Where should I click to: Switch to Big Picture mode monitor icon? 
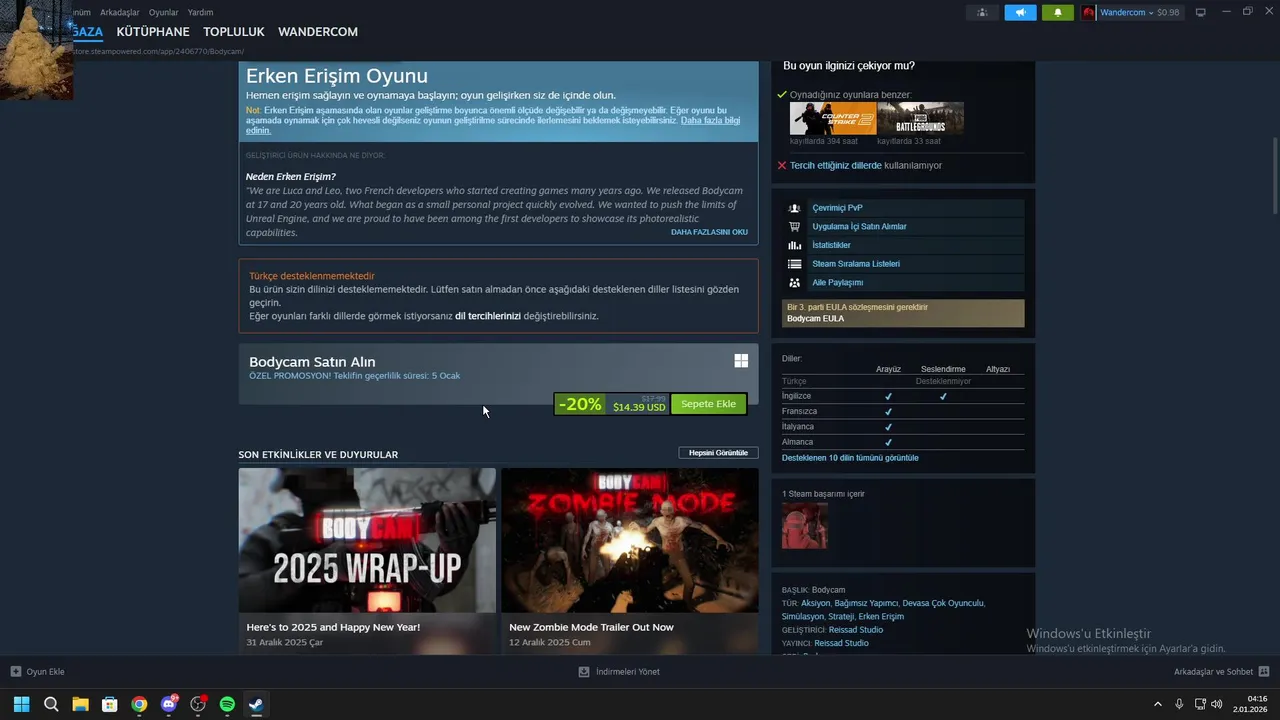(x=1201, y=12)
